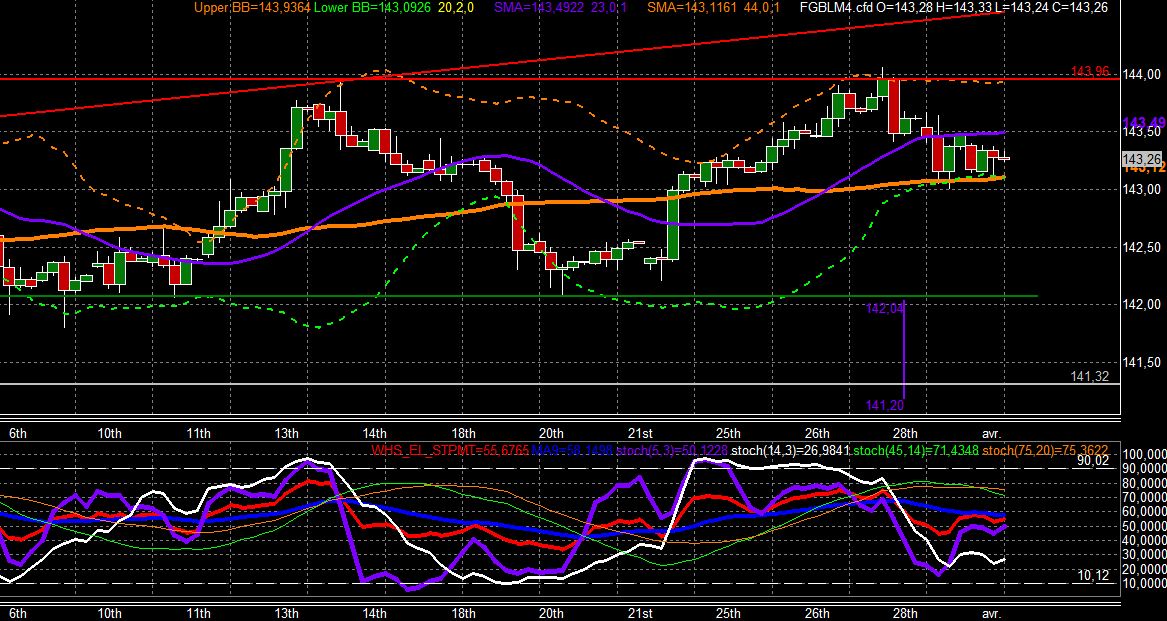Click the red 'WHS_EL_STPMT=55,6765' indicator label

point(451,450)
